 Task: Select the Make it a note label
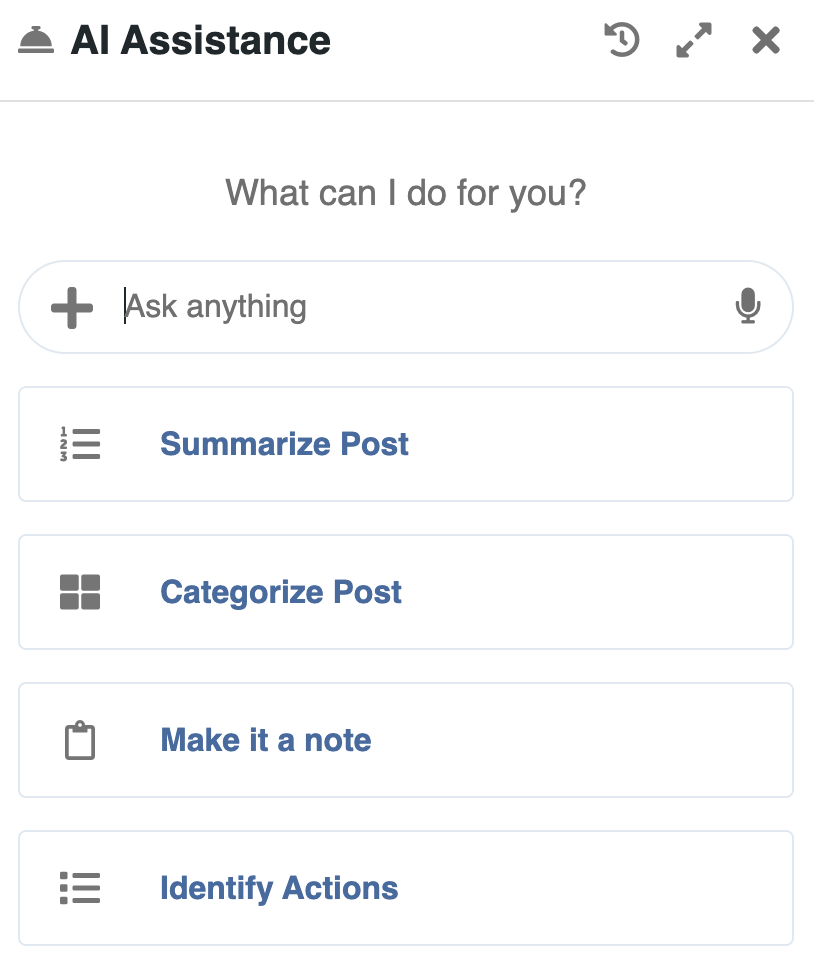pos(266,741)
